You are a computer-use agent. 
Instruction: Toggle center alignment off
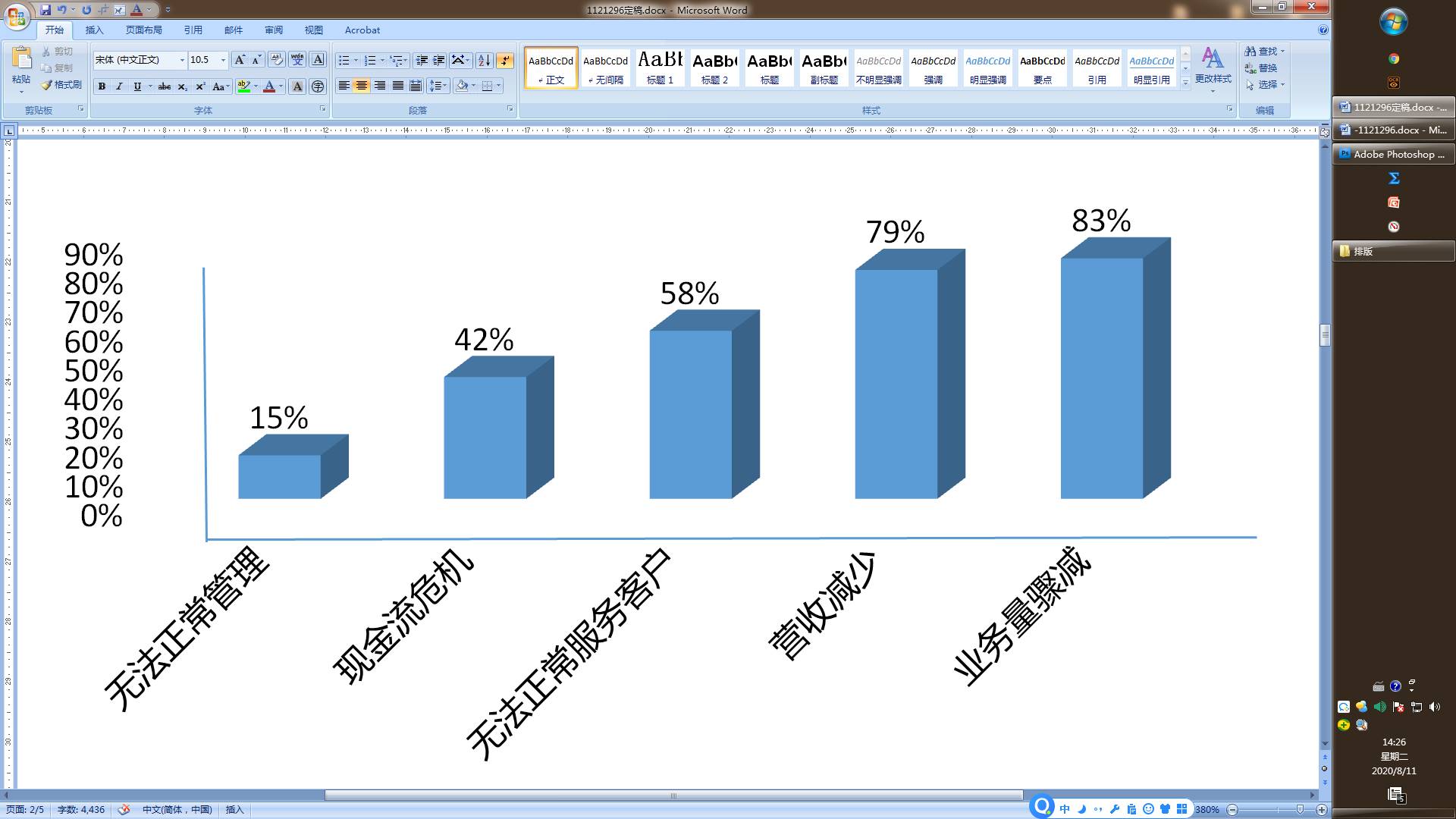362,86
